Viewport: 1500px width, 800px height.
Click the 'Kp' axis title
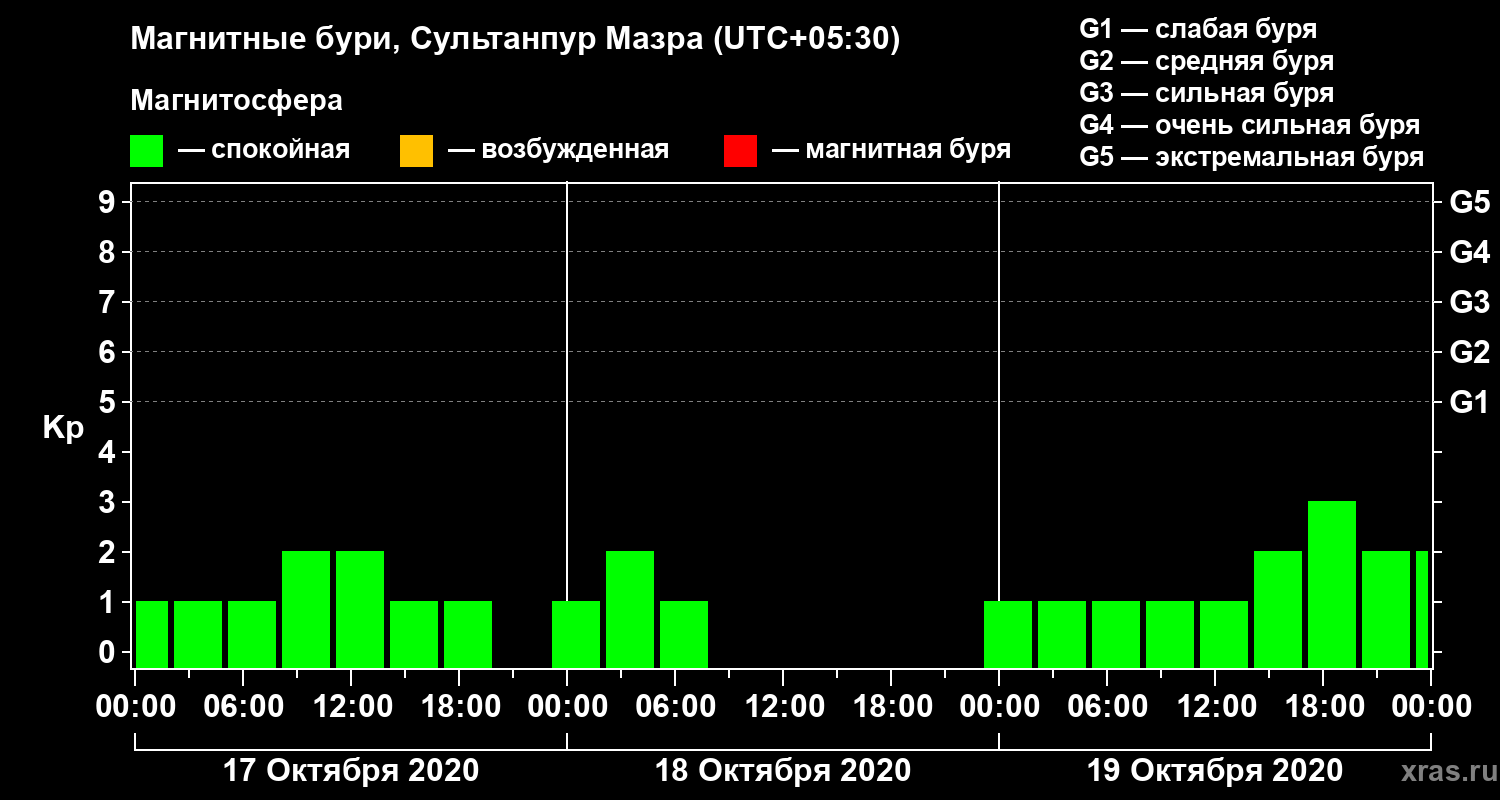[63, 428]
